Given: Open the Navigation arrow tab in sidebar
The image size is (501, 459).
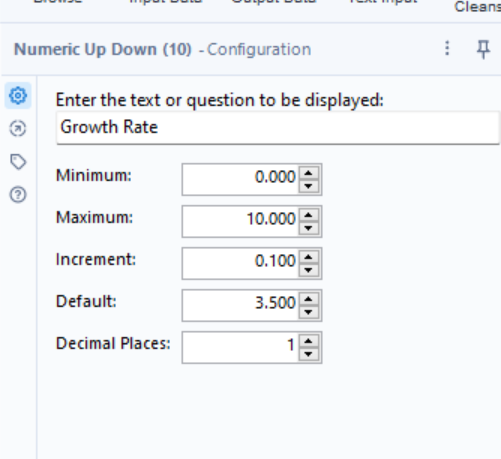Looking at the screenshot, I should (x=18, y=128).
